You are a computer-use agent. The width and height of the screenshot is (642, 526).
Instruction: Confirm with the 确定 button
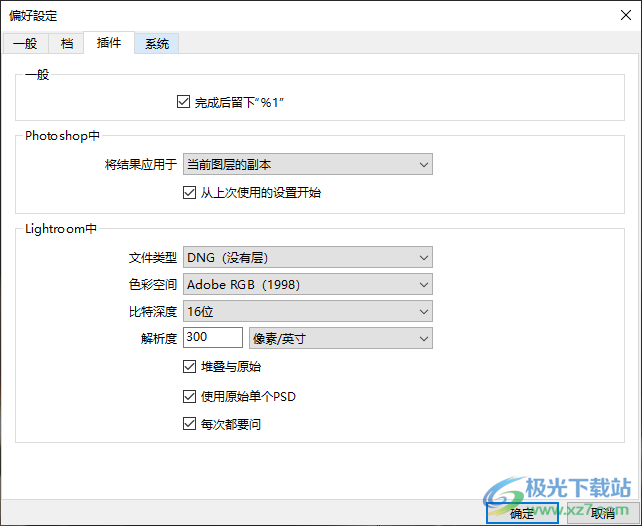click(522, 513)
